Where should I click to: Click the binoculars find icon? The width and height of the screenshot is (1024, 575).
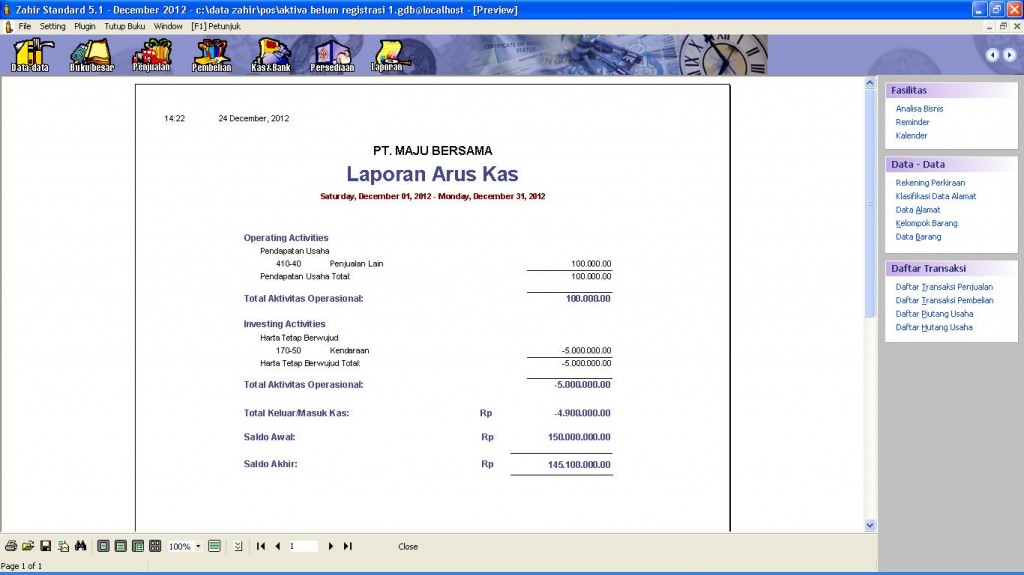point(80,546)
